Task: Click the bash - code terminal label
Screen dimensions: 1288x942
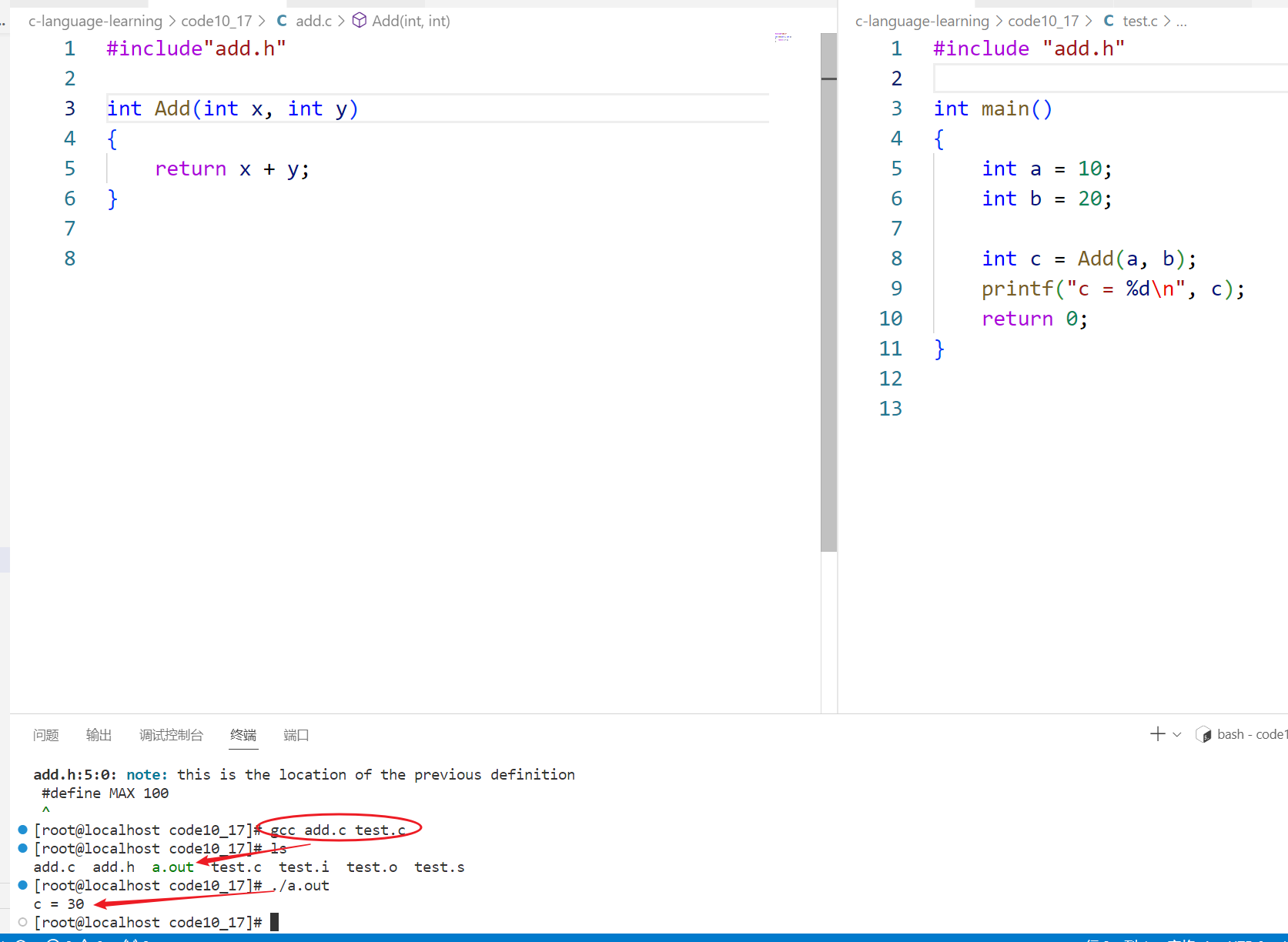Action: [x=1252, y=734]
